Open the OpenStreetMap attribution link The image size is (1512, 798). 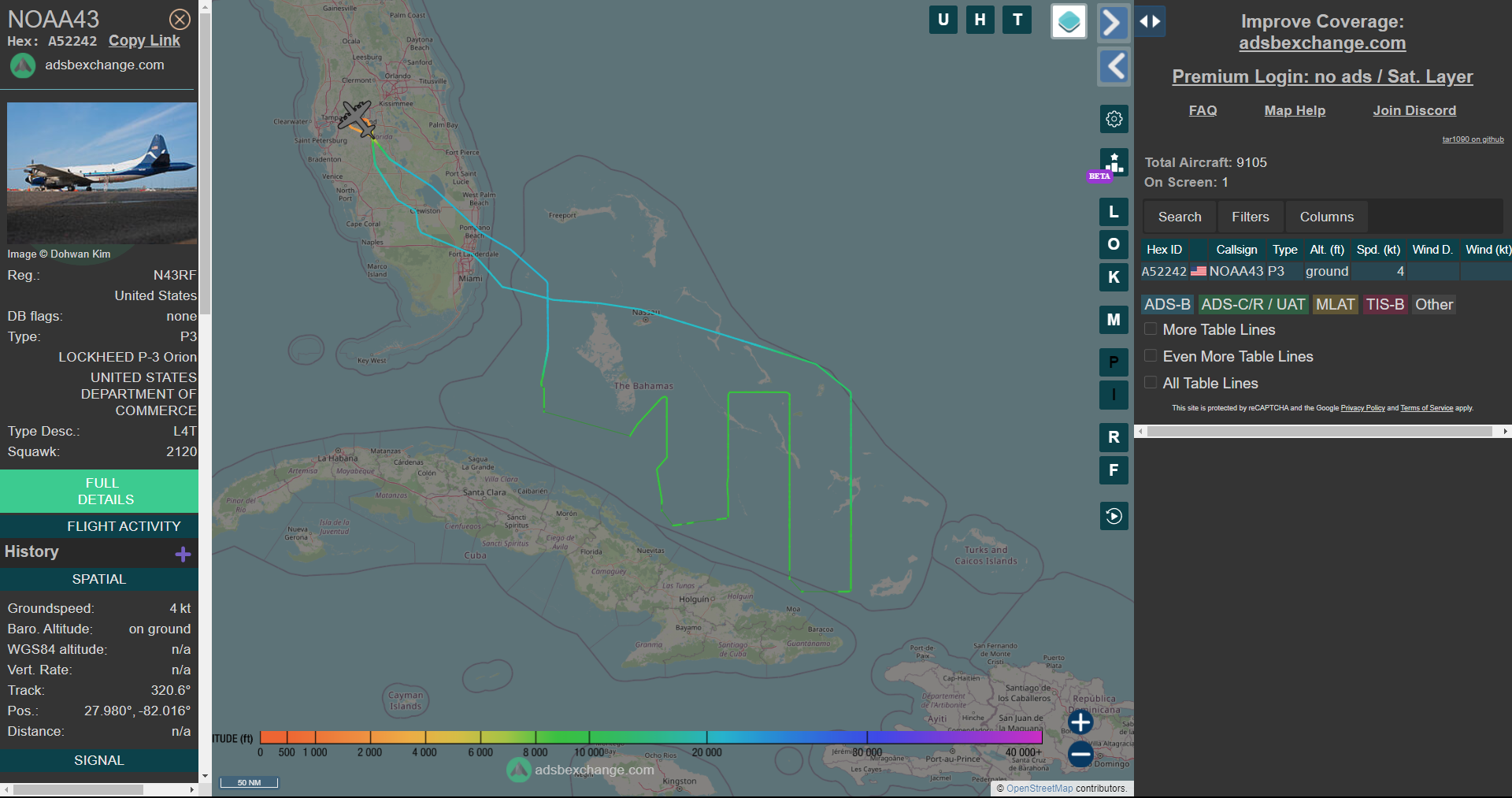(x=1039, y=789)
